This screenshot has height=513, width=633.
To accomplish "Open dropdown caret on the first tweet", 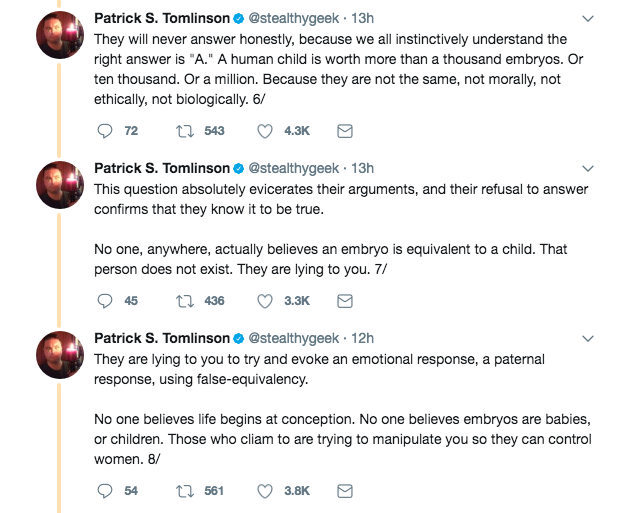I will [x=587, y=18].
